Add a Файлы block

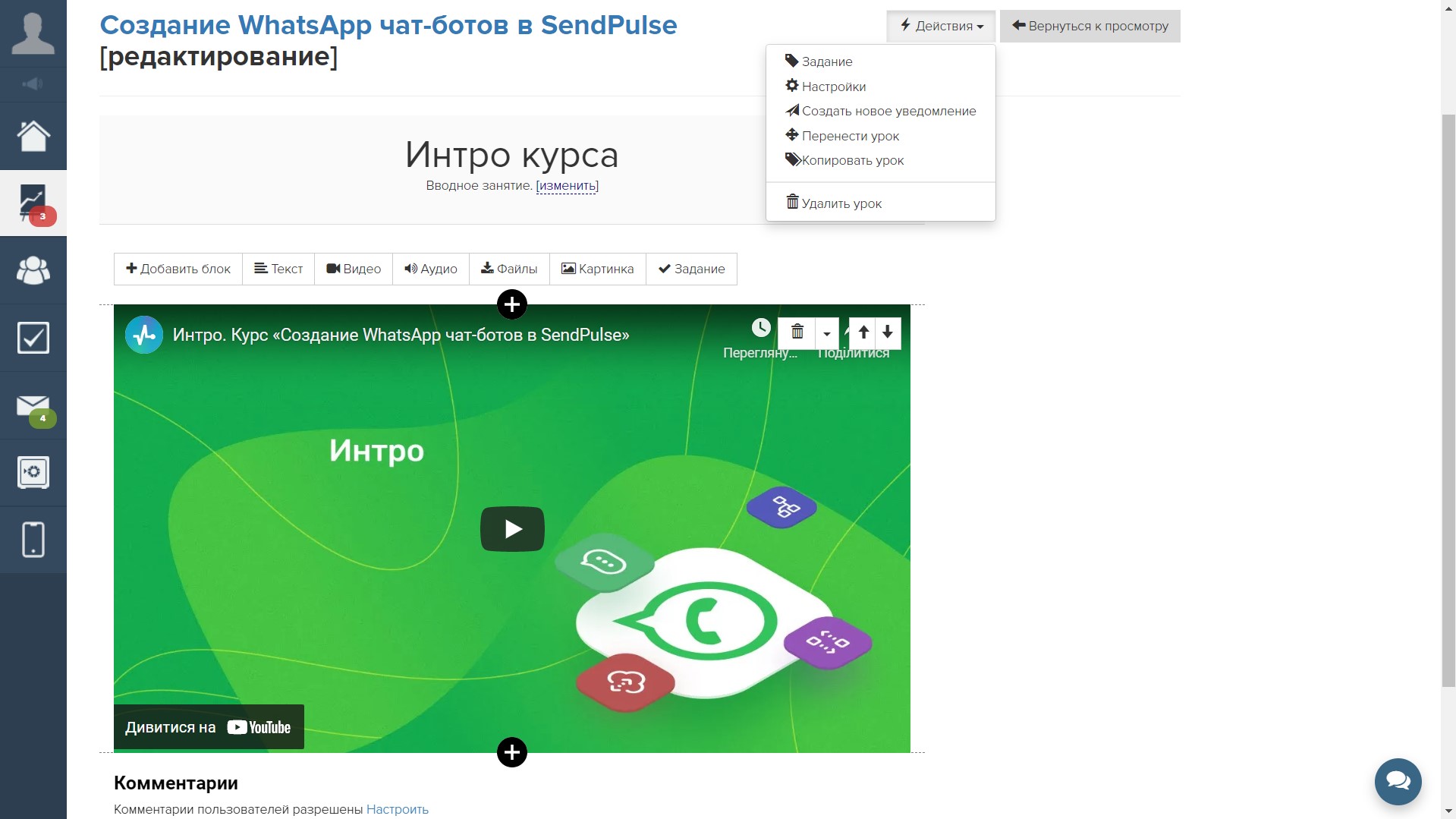[509, 269]
